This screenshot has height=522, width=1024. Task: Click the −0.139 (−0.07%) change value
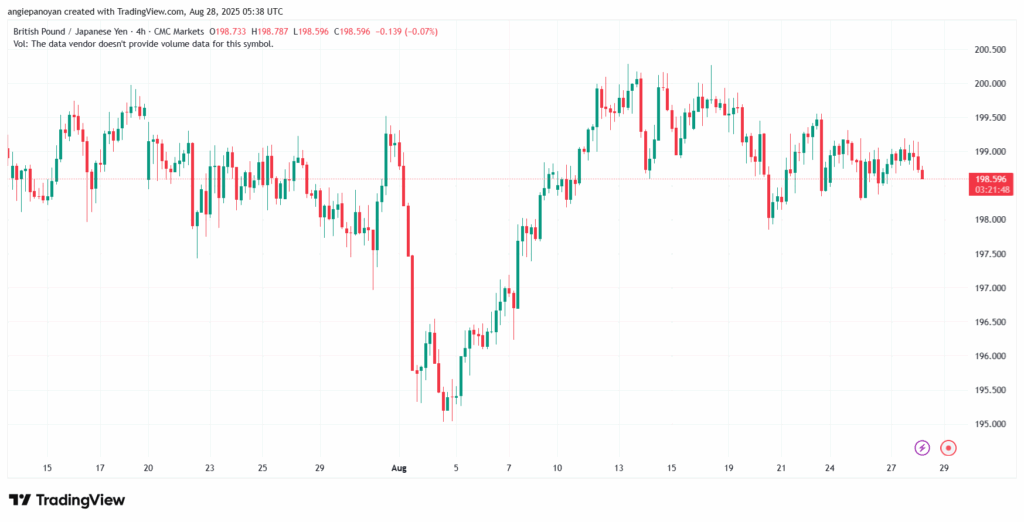click(408, 31)
